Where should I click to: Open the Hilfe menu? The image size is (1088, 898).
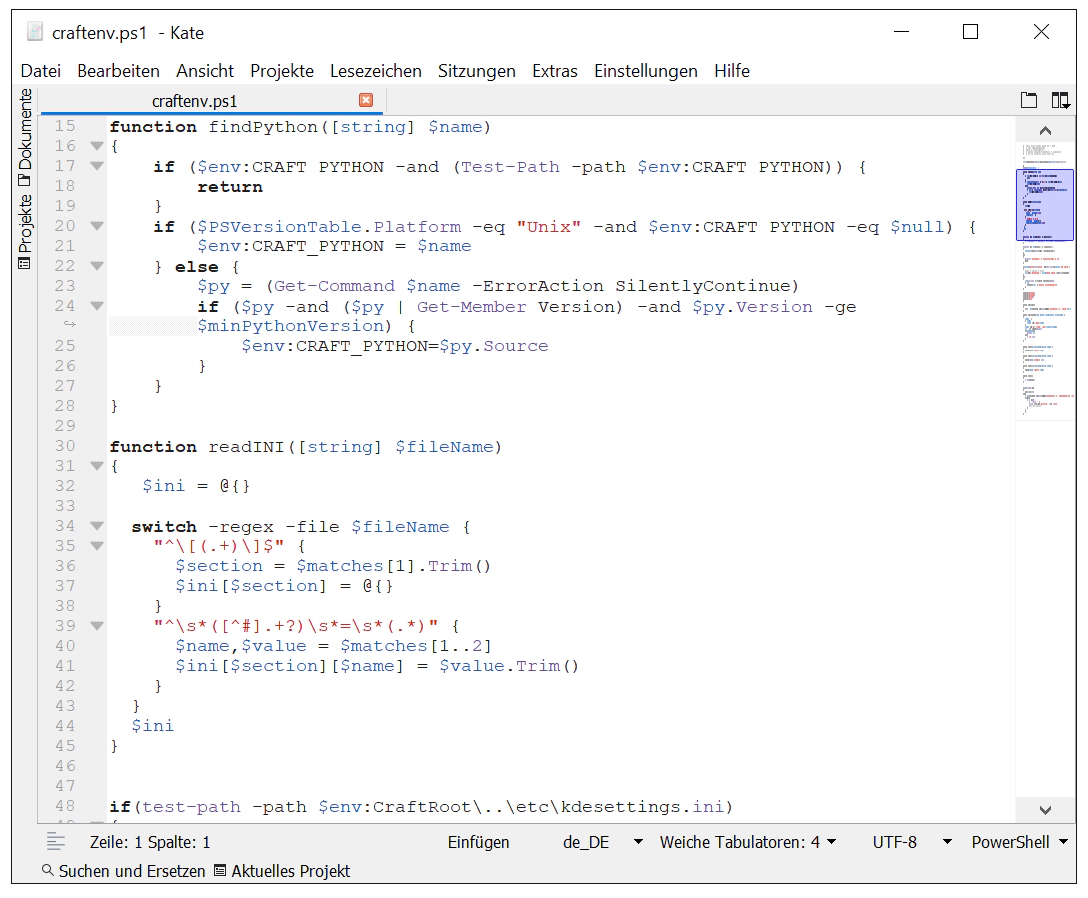coord(731,71)
